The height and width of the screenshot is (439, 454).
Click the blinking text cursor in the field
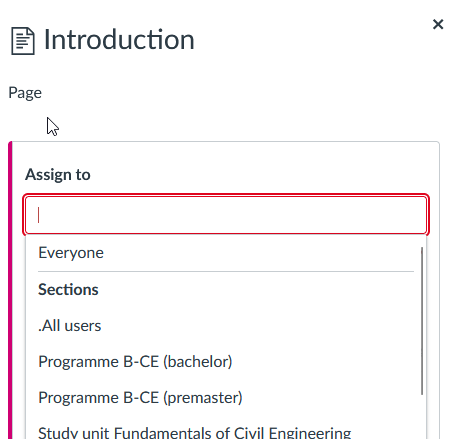pyautogui.click(x=39, y=215)
